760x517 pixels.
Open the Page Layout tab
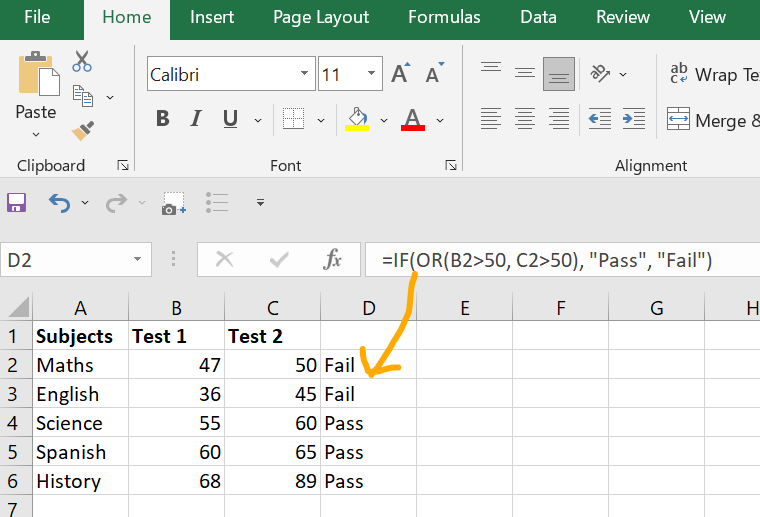pyautogui.click(x=321, y=17)
